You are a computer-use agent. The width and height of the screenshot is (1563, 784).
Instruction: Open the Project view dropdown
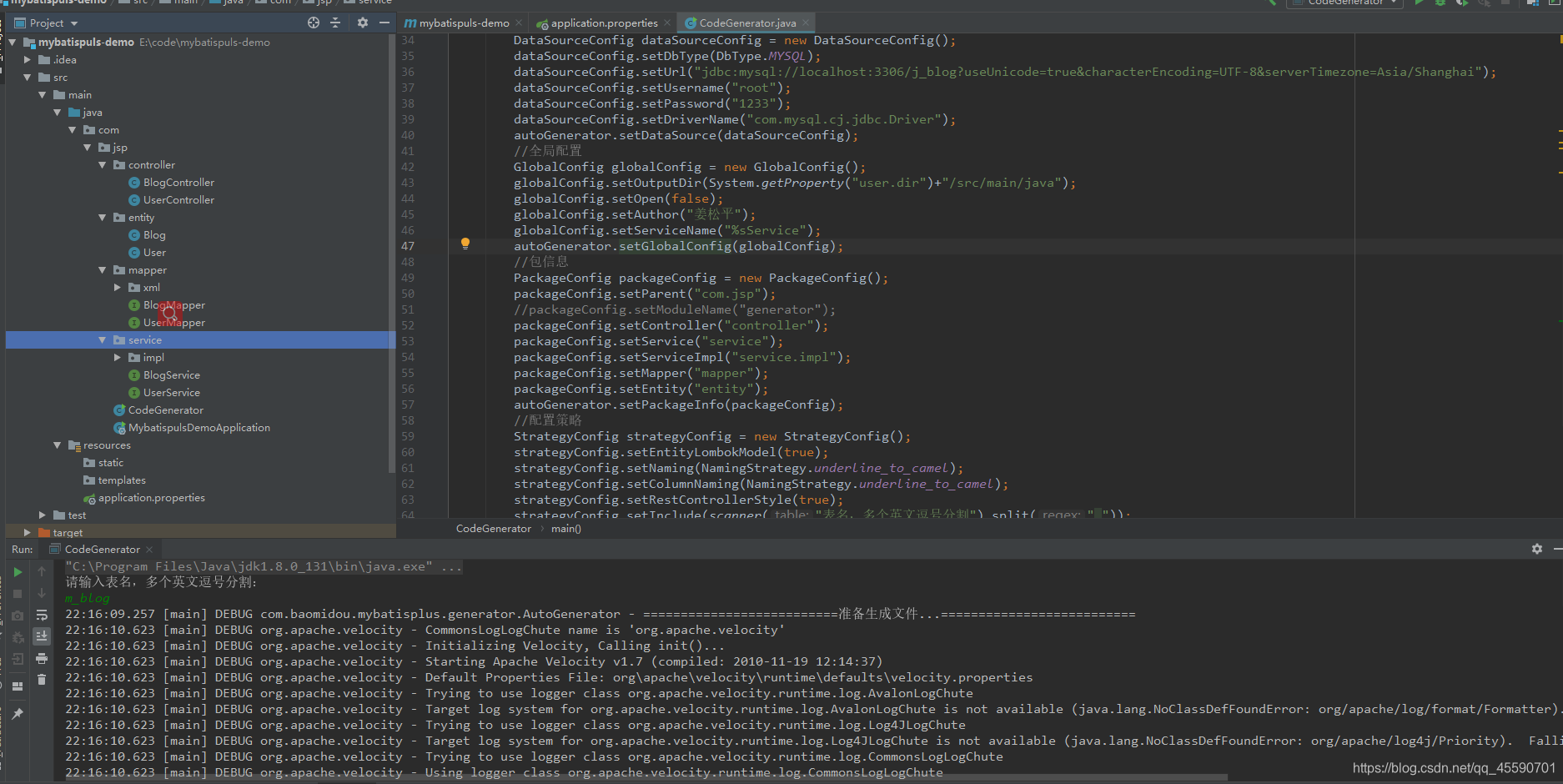pos(74,23)
